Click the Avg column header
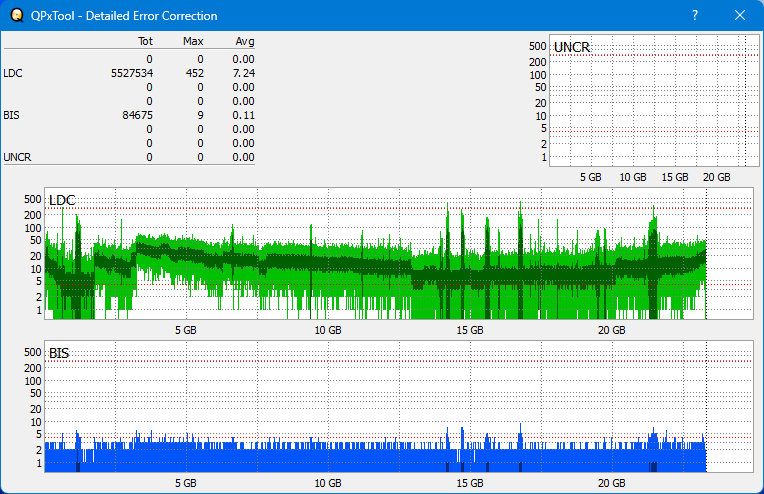 [x=245, y=41]
